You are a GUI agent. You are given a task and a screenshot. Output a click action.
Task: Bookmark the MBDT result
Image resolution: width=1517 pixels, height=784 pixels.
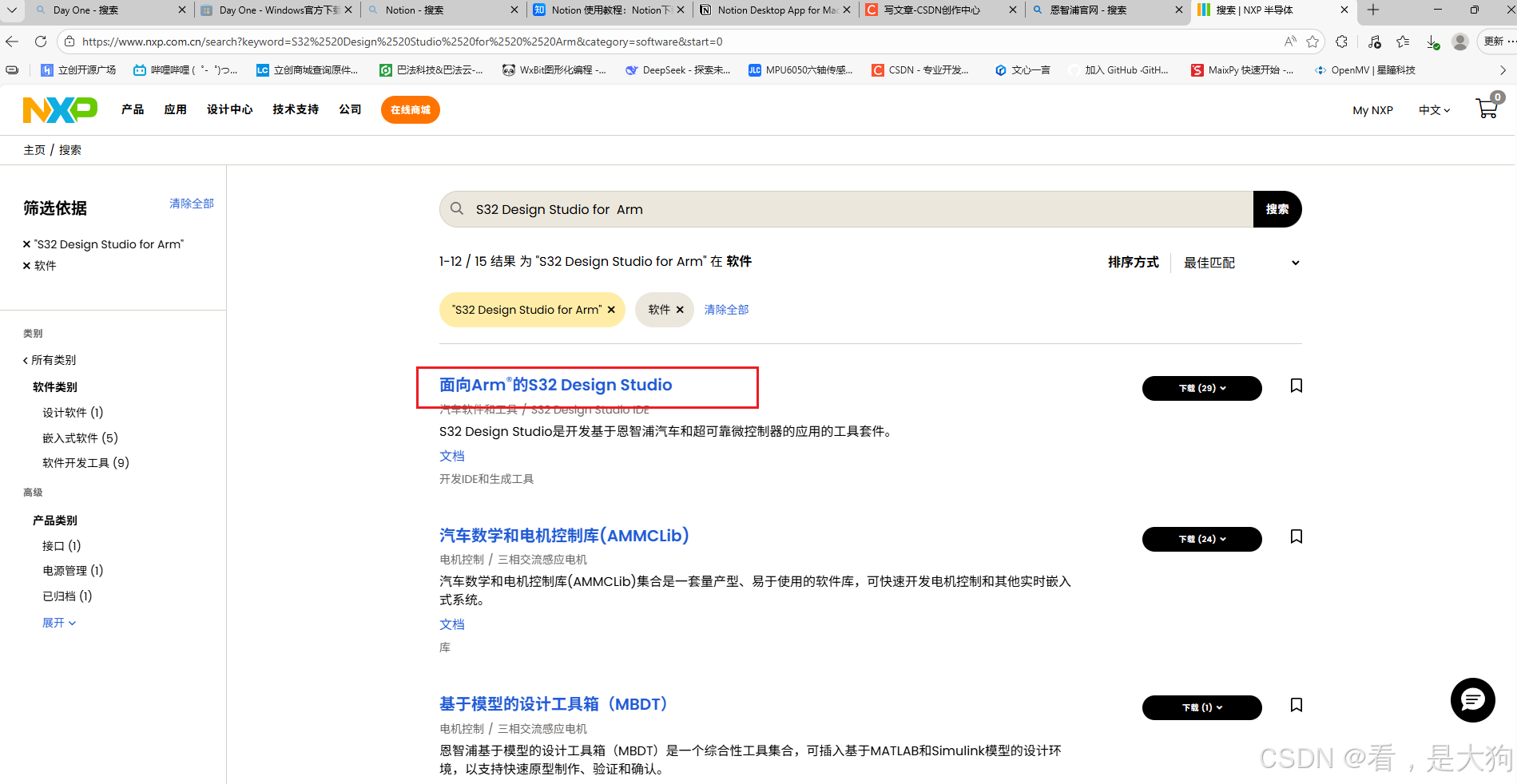[1297, 705]
